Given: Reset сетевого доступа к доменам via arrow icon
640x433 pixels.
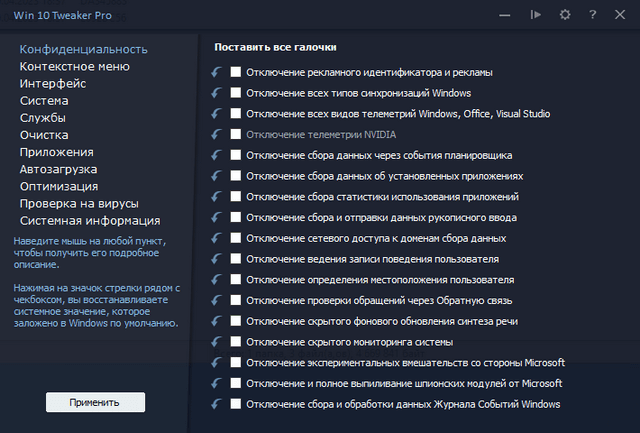Looking at the screenshot, I should coord(216,238).
